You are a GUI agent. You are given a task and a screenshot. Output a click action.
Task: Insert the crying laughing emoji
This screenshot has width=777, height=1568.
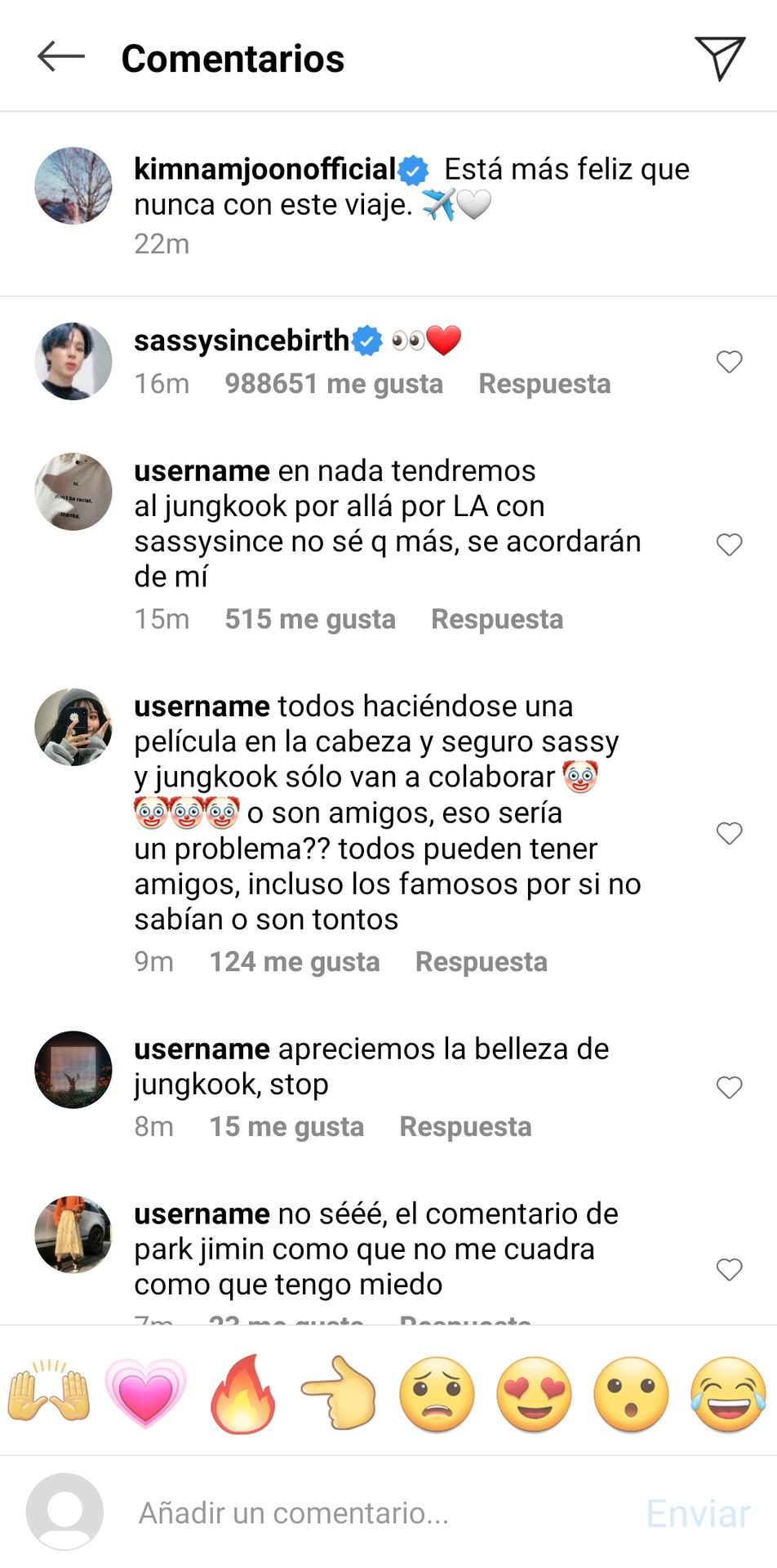pos(728,1394)
